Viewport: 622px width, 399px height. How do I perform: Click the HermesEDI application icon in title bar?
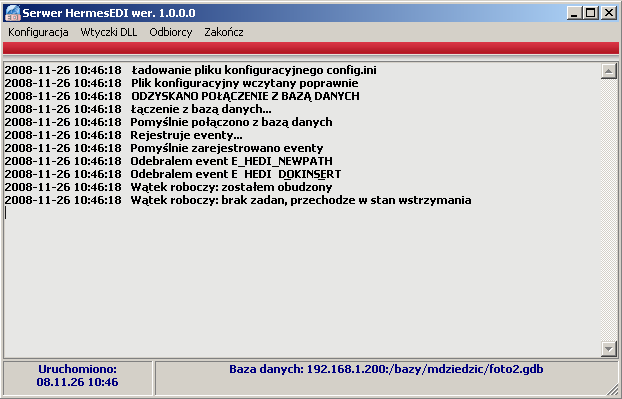(12, 13)
